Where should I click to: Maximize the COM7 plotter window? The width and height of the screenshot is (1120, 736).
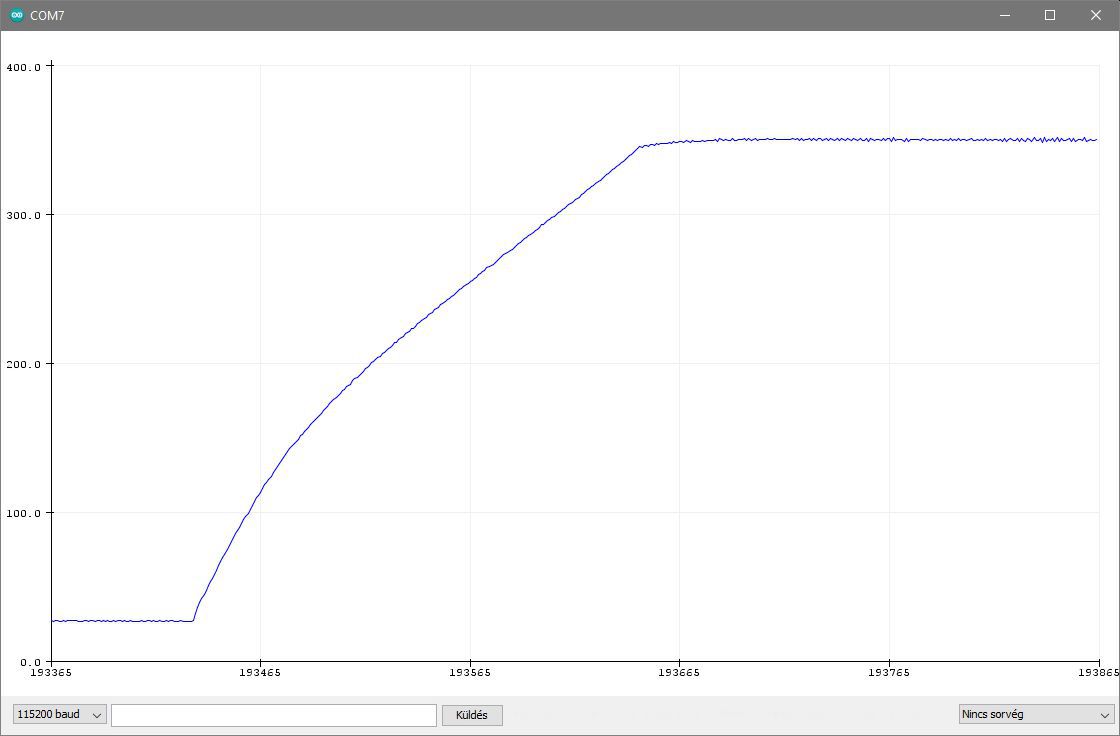[x=1050, y=15]
